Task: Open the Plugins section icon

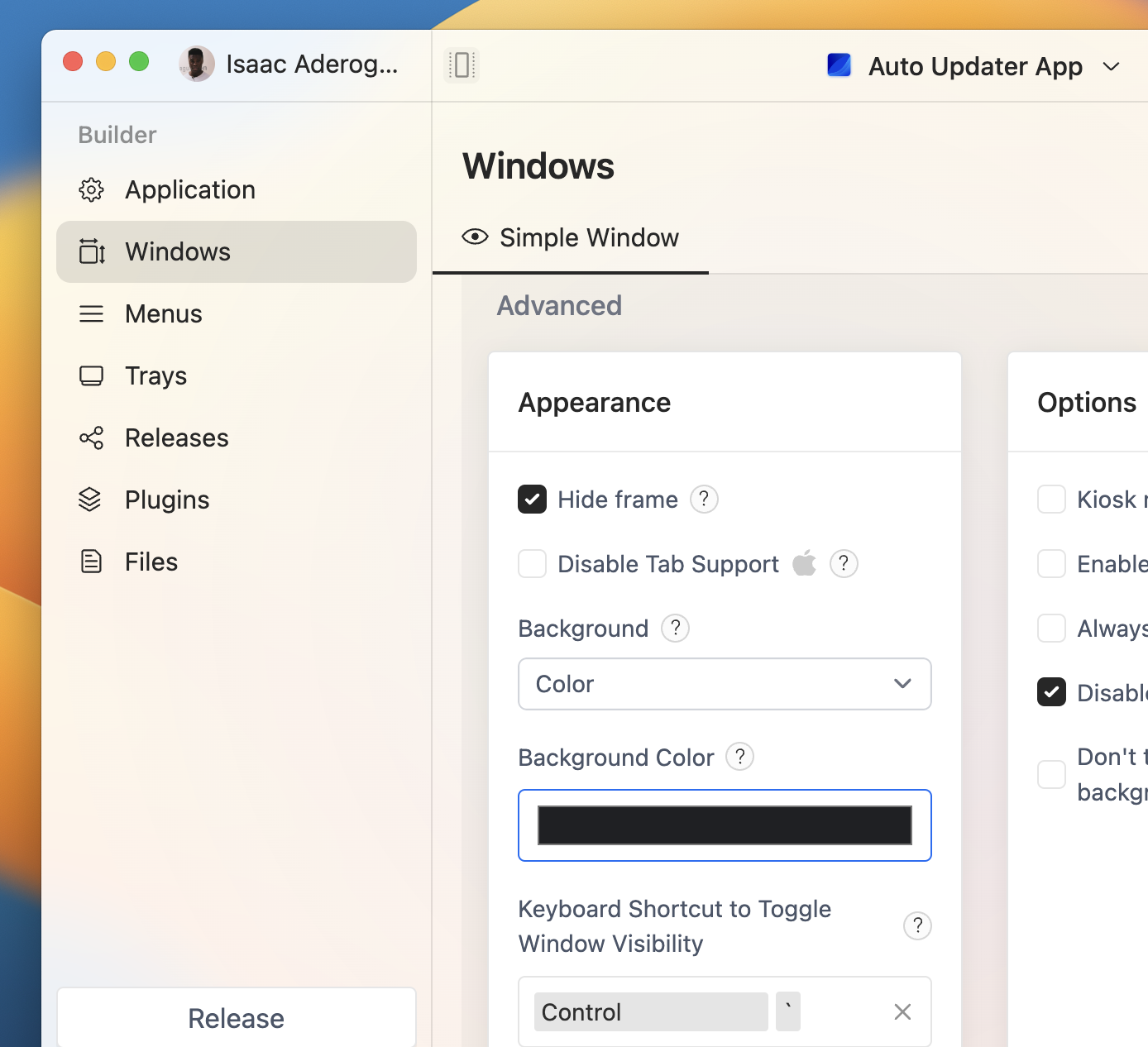Action: pyautogui.click(x=91, y=500)
